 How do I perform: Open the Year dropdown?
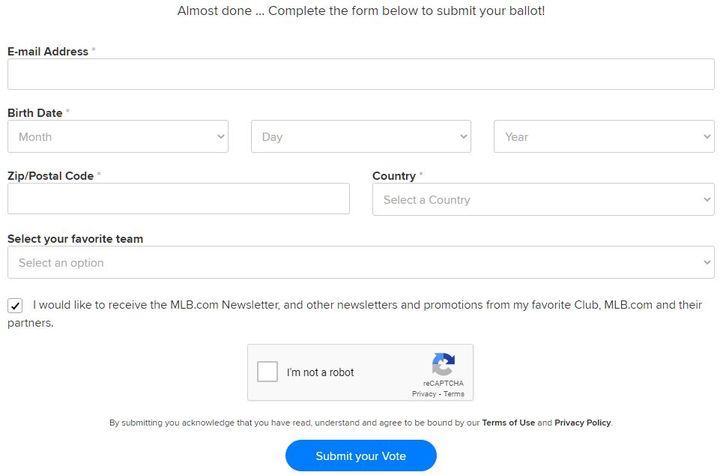[603, 137]
